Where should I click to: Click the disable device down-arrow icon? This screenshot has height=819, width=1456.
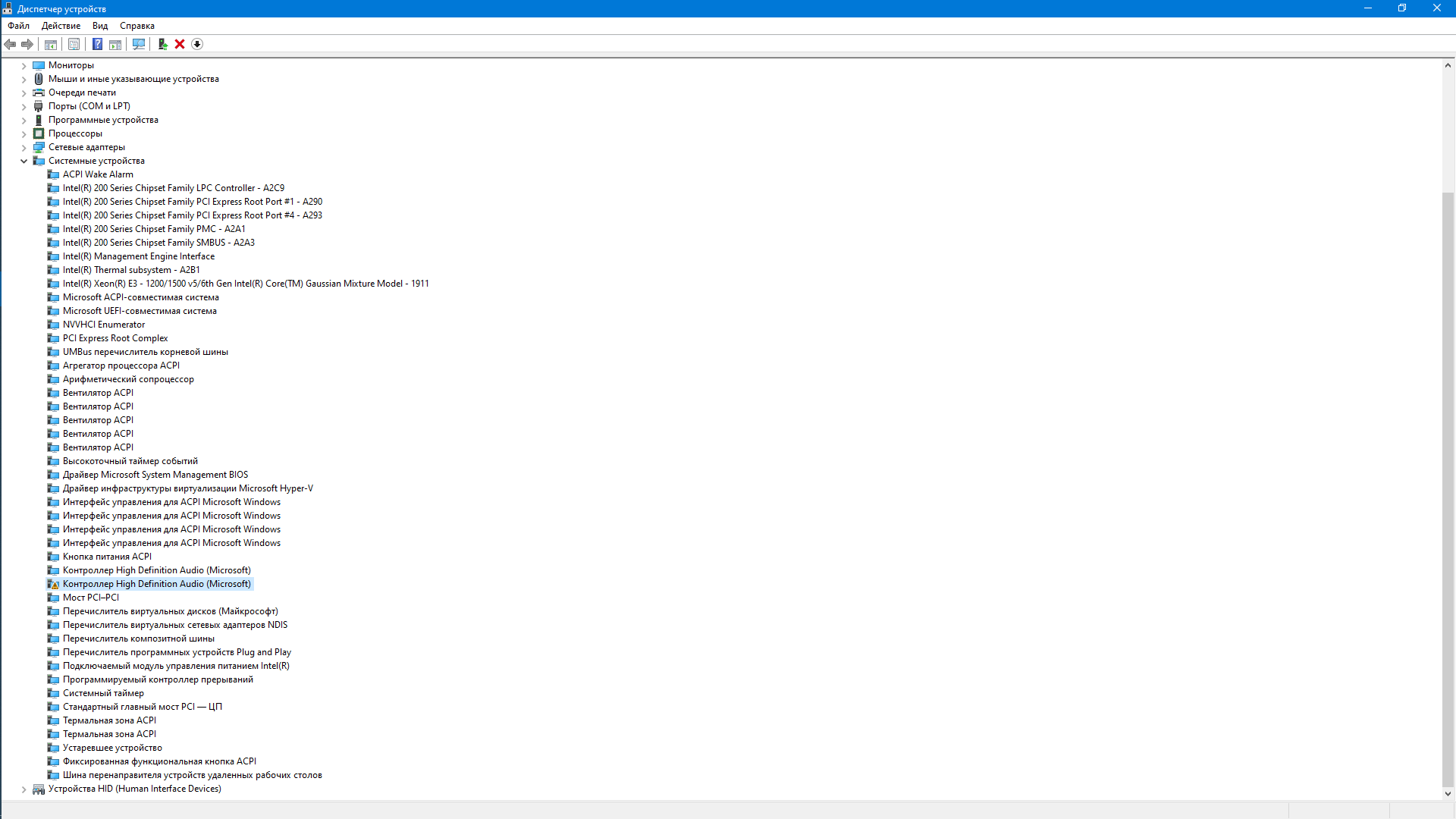click(x=197, y=44)
